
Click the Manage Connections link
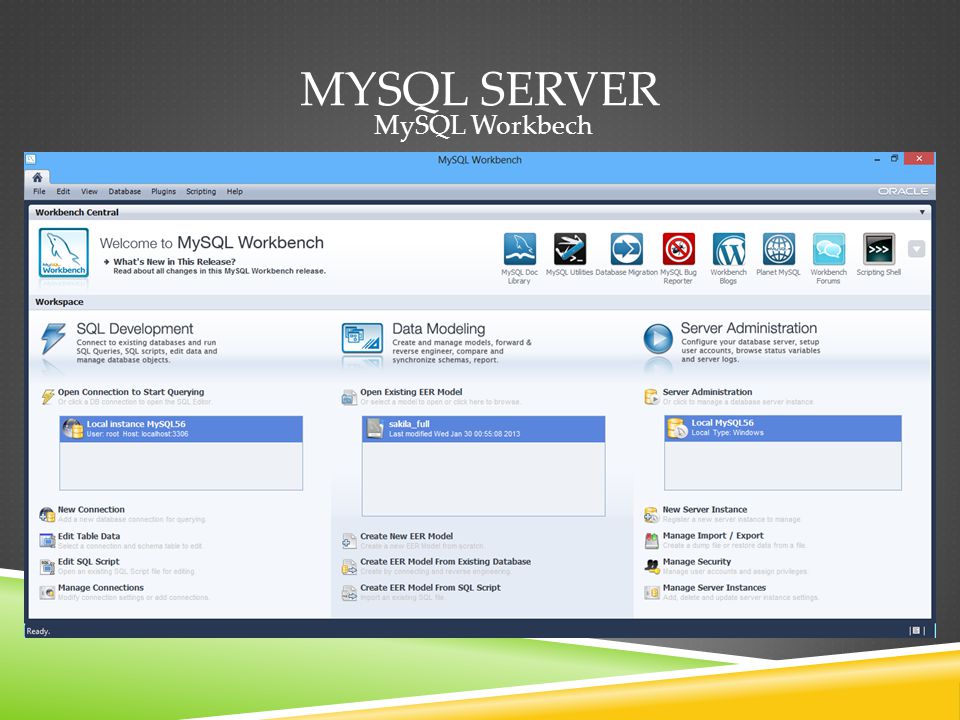coord(101,588)
